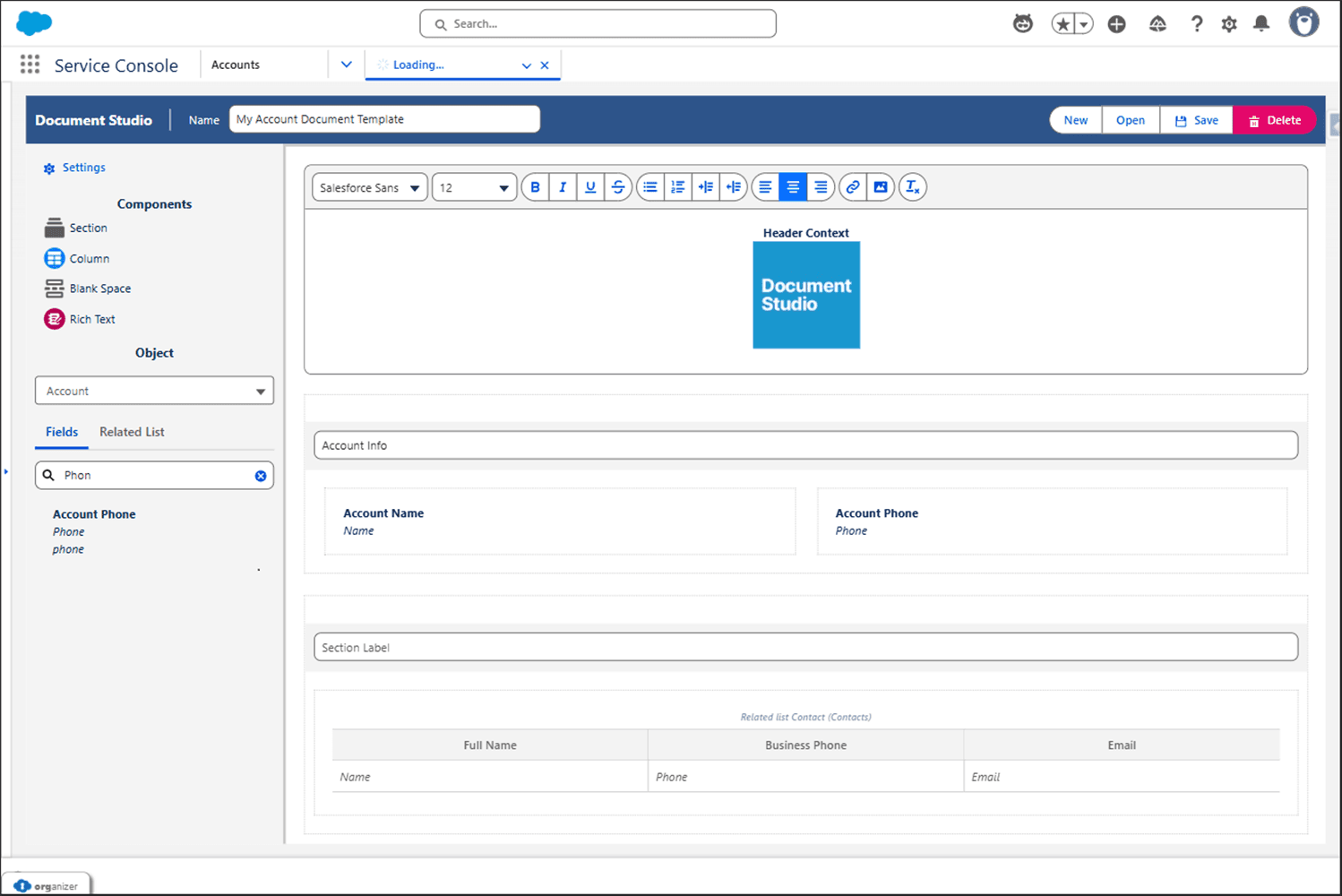Viewport: 1342px width, 896px height.
Task: Open the global actions plus menu
Action: click(1116, 24)
